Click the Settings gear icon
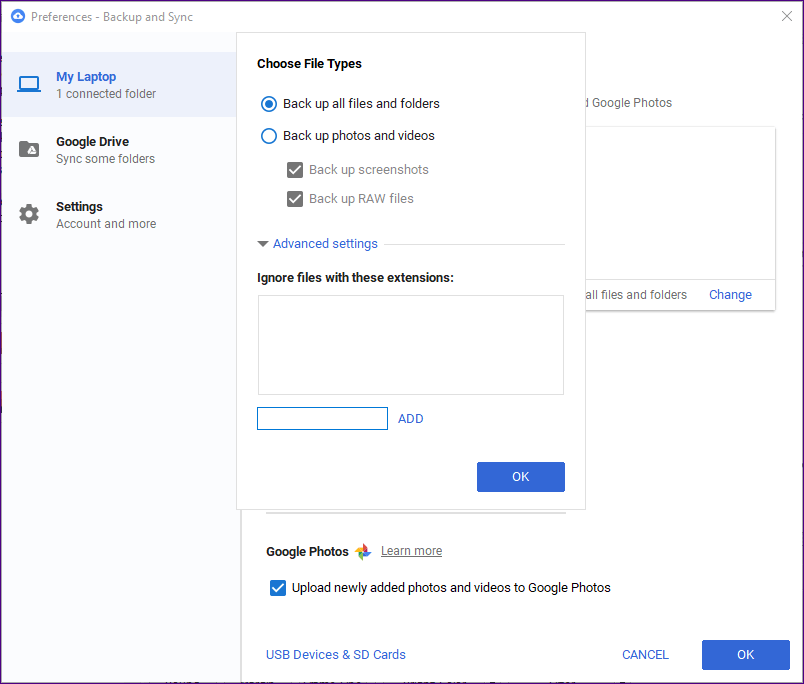Viewport: 804px width, 684px height. pyautogui.click(x=29, y=214)
